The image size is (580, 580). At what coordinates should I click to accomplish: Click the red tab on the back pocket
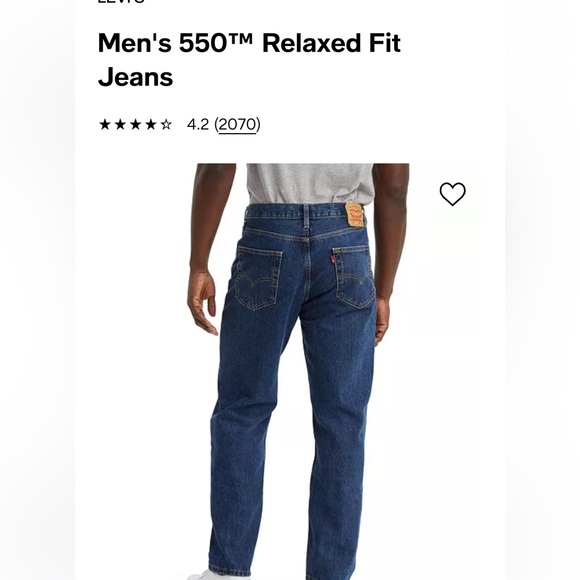click(333, 259)
